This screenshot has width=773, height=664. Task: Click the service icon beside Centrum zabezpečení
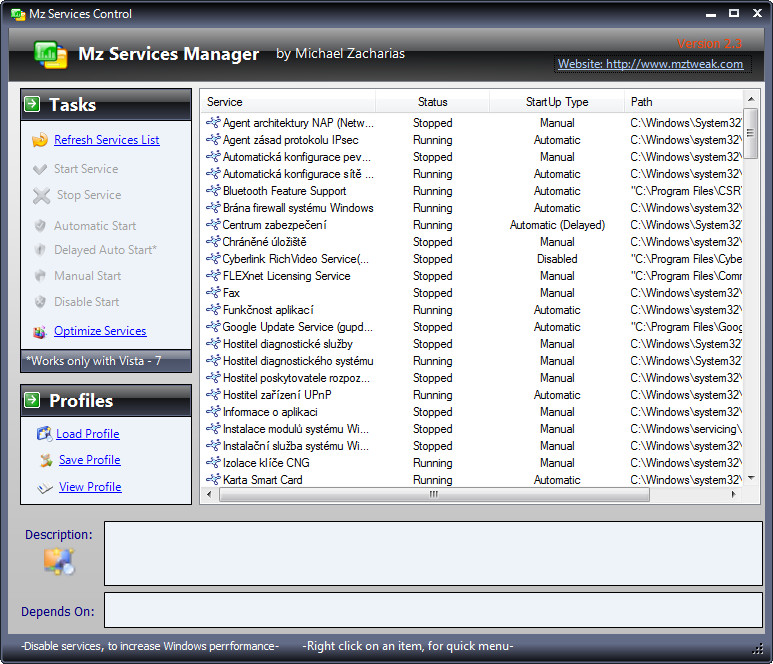coord(213,225)
